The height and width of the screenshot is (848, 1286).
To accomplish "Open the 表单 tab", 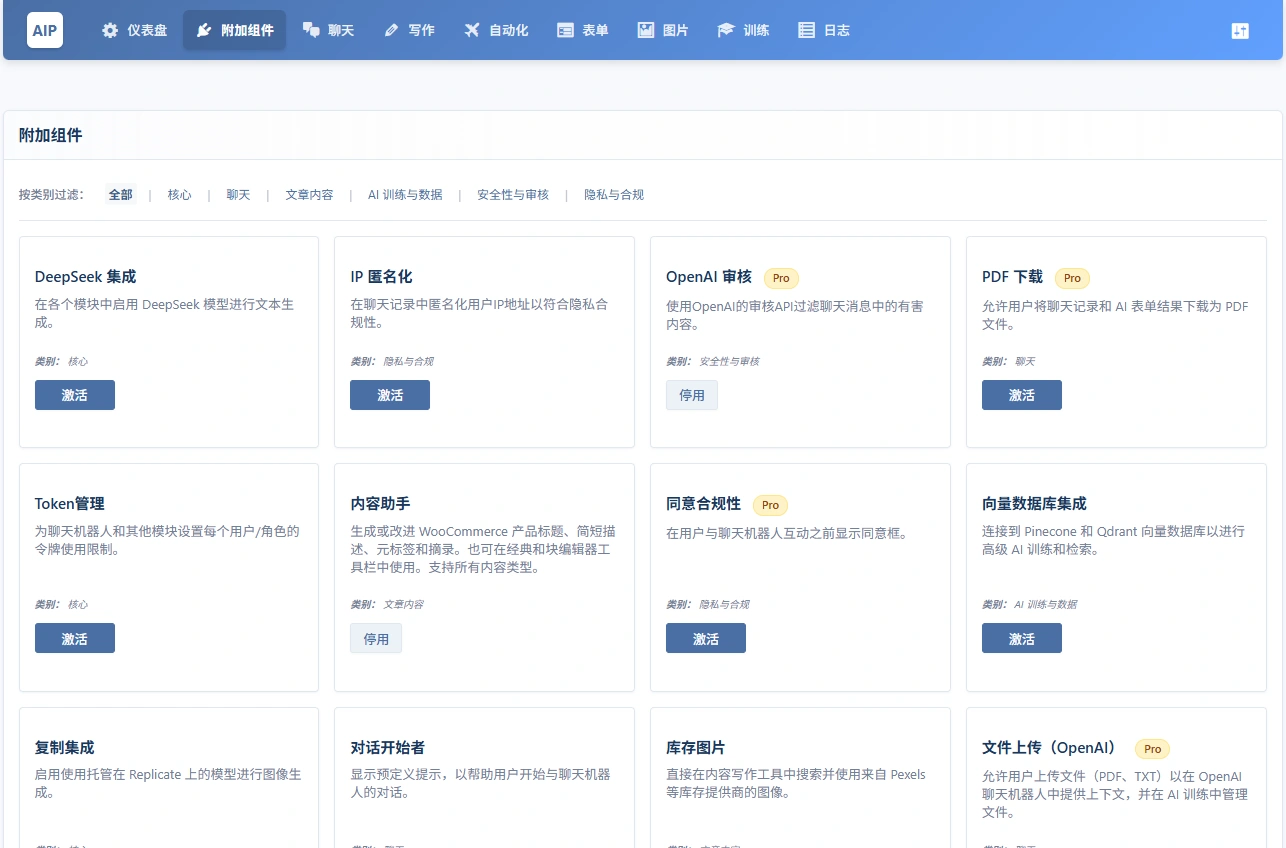I will [x=583, y=30].
